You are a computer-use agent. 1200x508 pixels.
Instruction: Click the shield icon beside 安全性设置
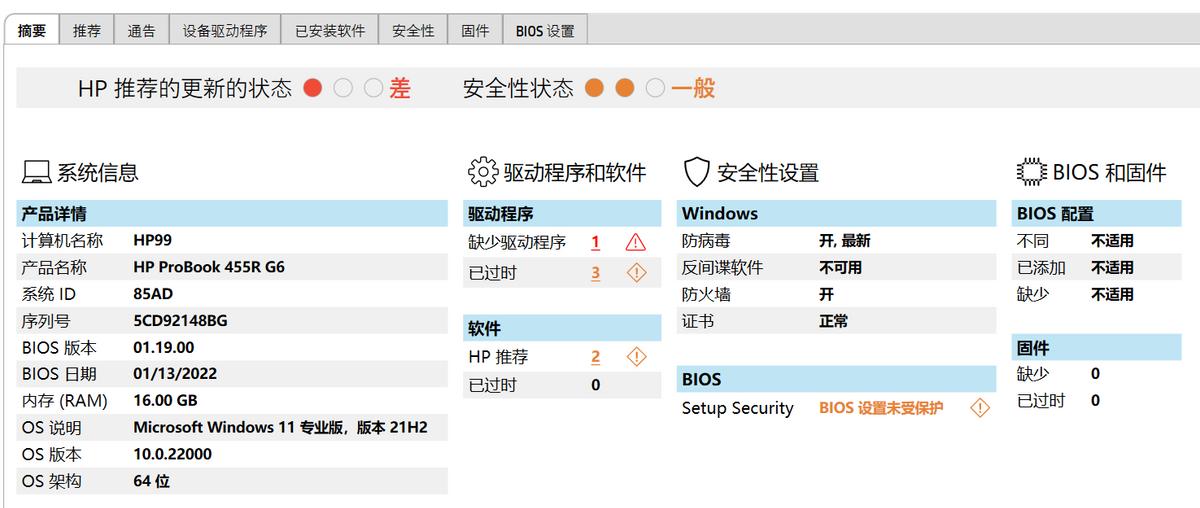tap(697, 173)
